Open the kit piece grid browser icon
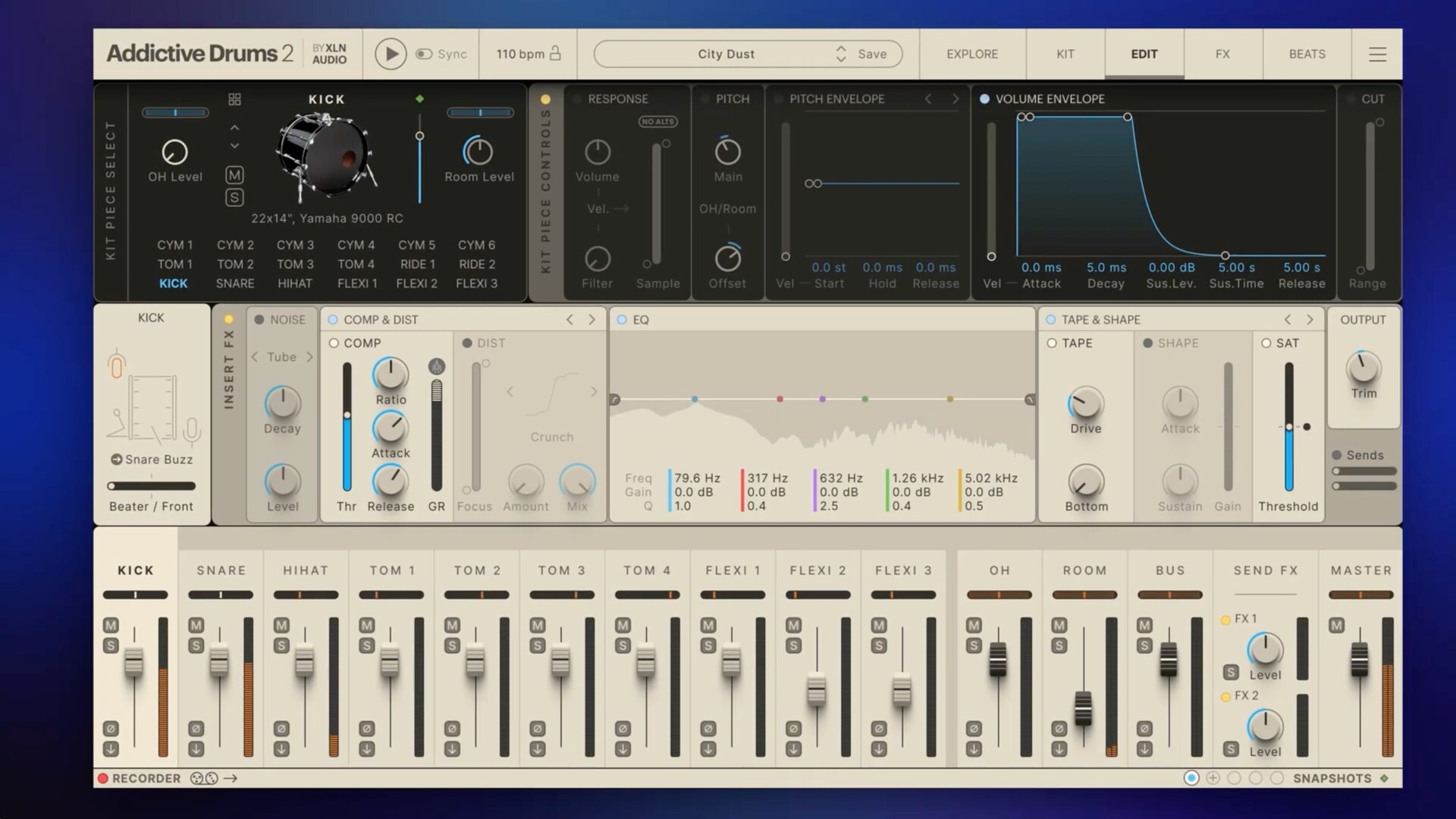 click(x=234, y=99)
